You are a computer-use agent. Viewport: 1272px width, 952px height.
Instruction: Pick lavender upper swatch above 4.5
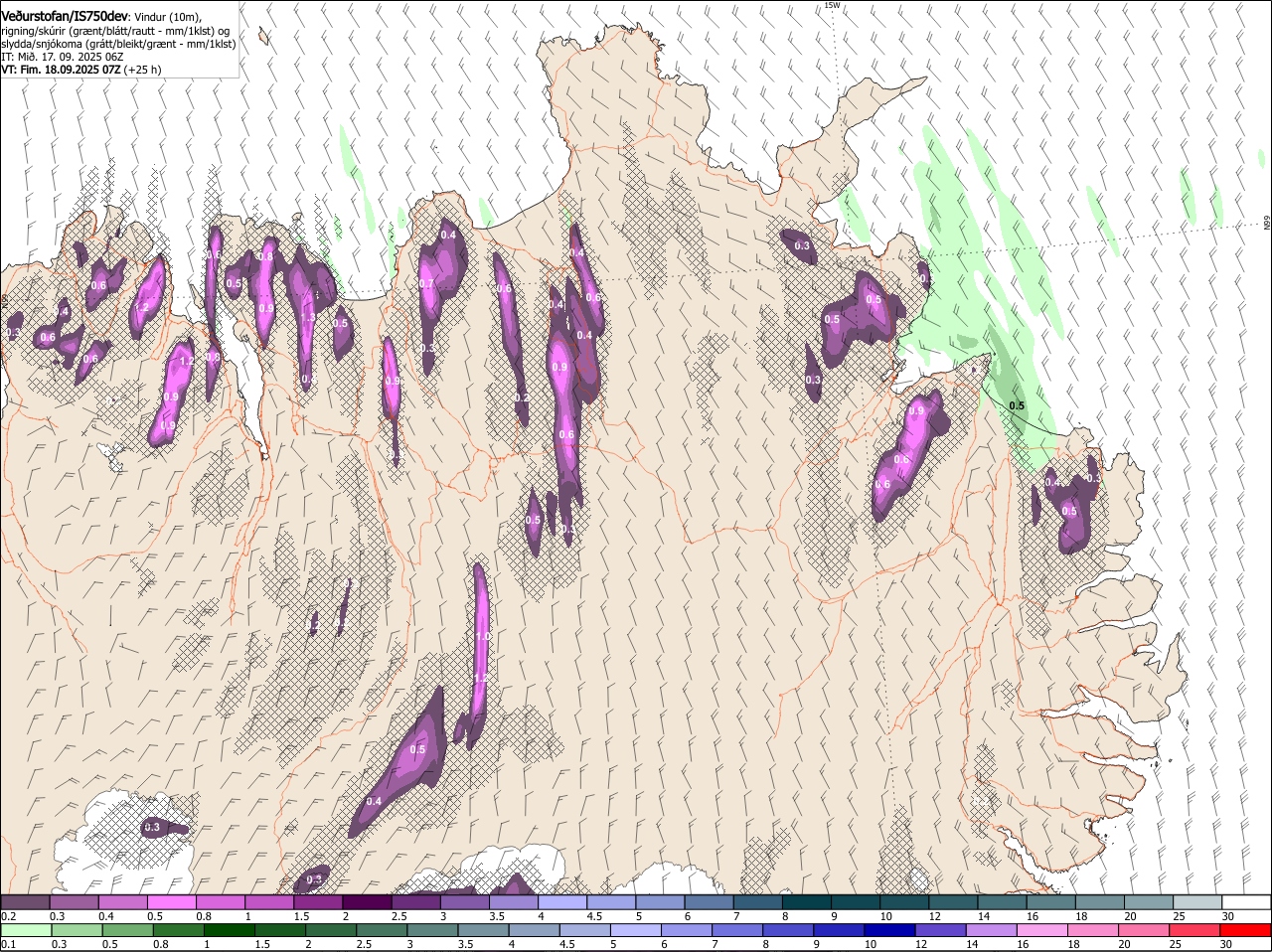click(611, 901)
